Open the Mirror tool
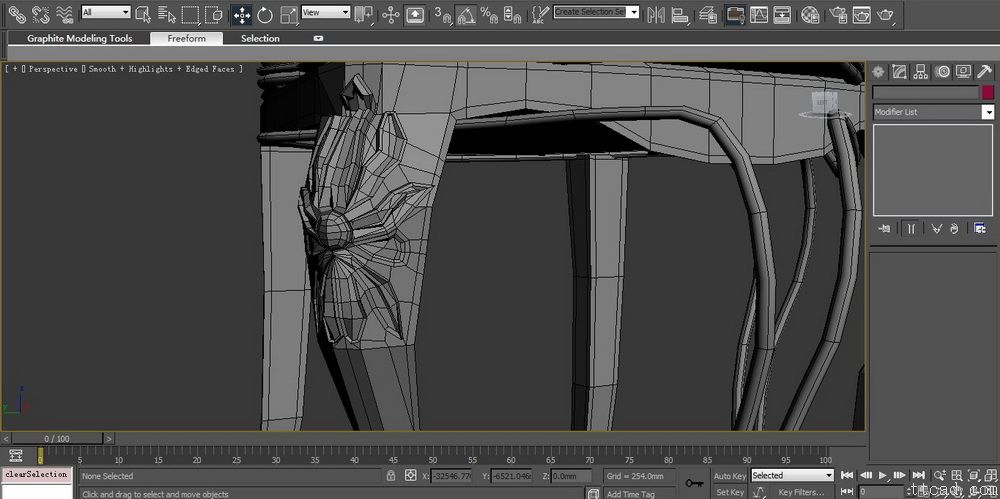1000x499 pixels. 656,14
